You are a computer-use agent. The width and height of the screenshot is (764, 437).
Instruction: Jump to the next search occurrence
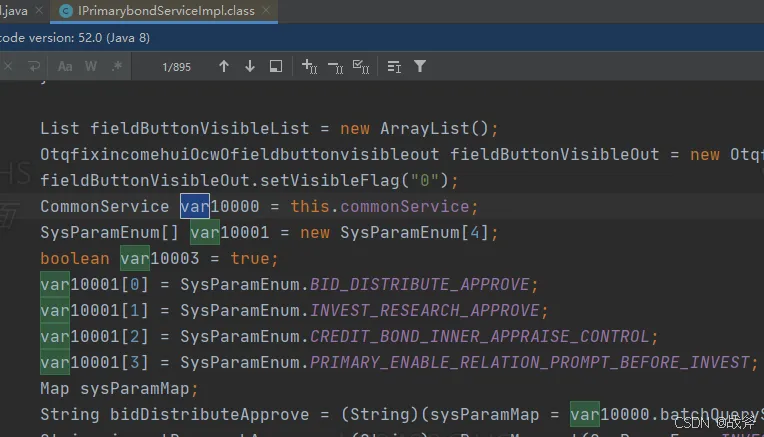(249, 67)
